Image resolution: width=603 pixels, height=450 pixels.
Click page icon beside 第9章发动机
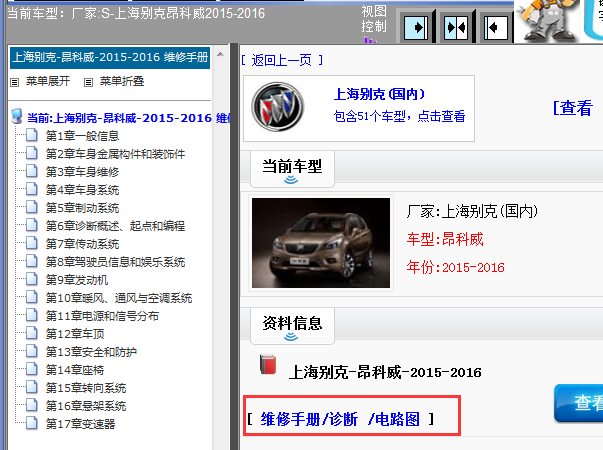tap(32, 279)
